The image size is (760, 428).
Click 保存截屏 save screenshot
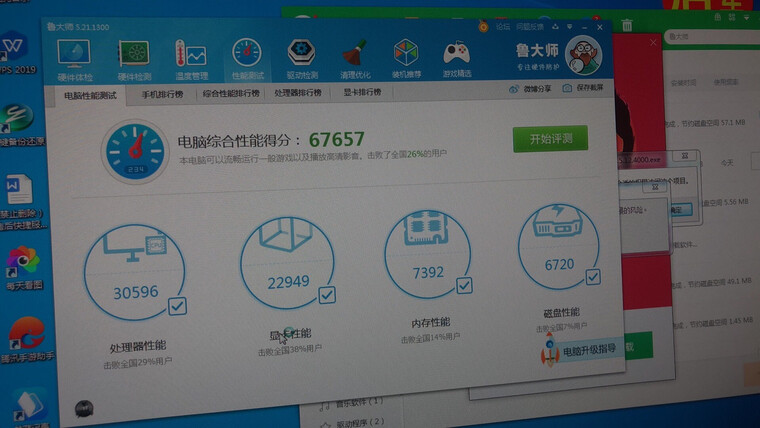point(583,88)
